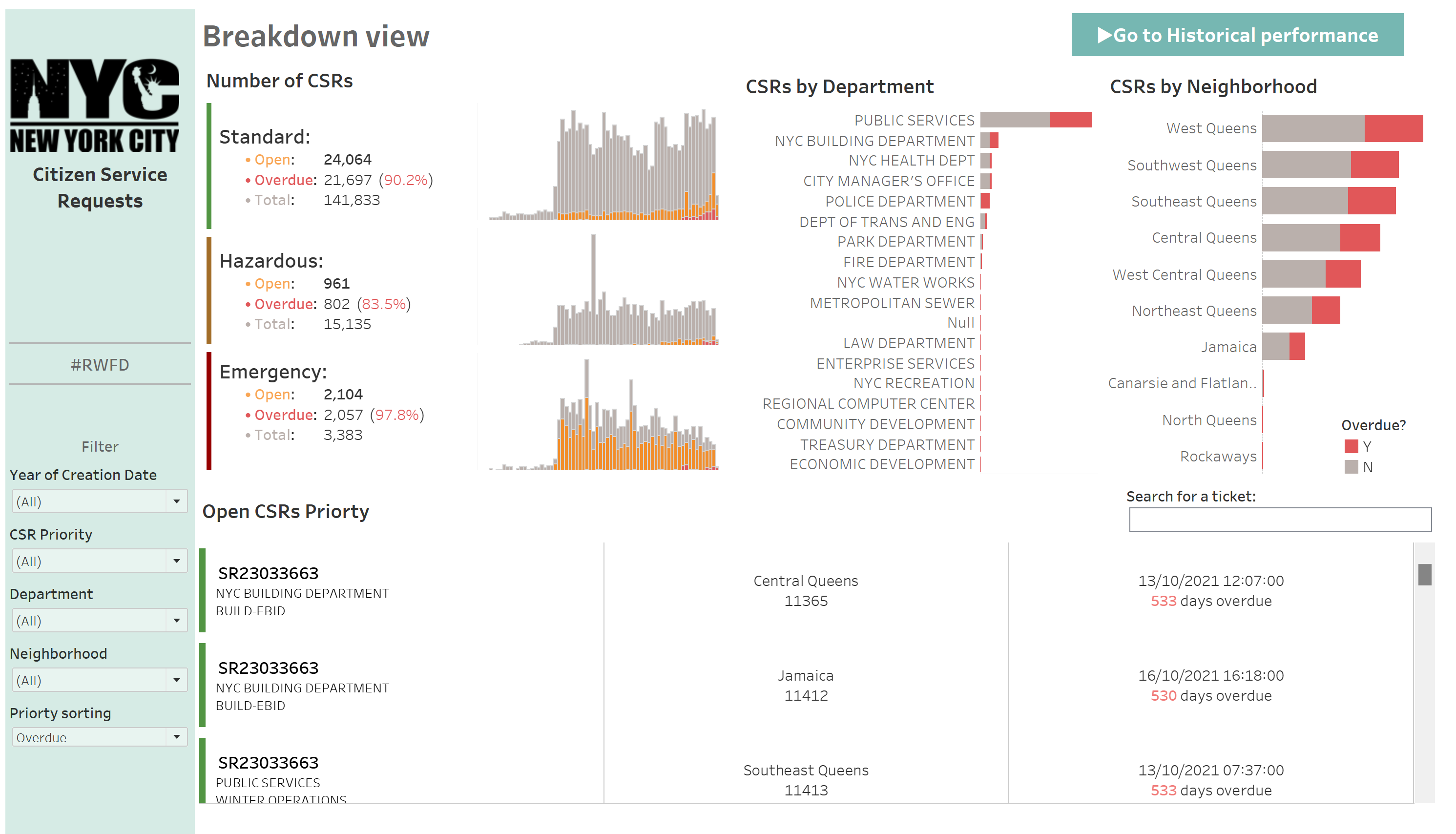This screenshot has width=1456, height=834.
Task: Select SR23033663 PUBLIC SERVICES ticket row
Action: point(401,771)
